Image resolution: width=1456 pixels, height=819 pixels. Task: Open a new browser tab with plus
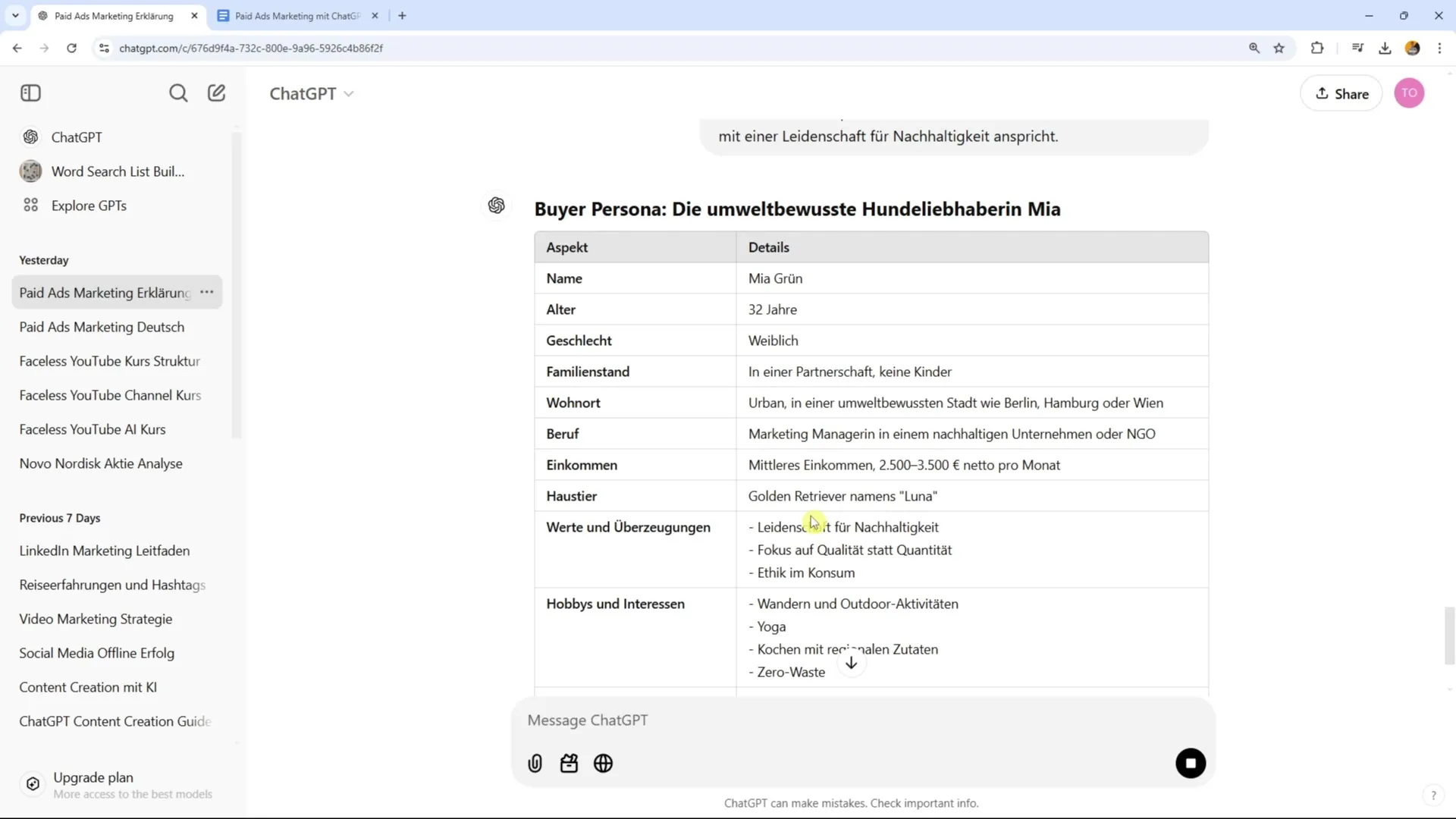tap(402, 15)
